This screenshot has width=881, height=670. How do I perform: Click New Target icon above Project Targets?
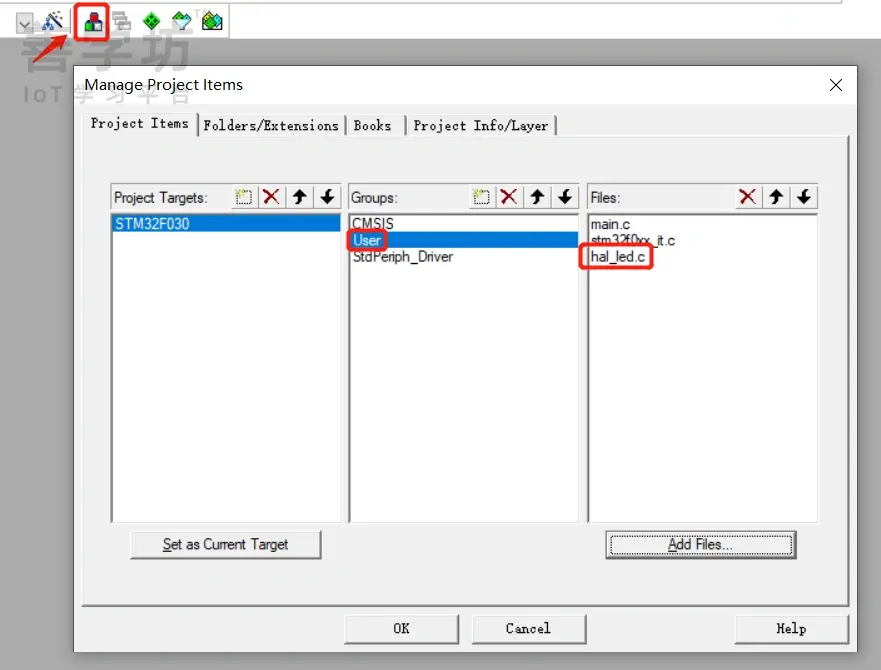[x=243, y=196]
